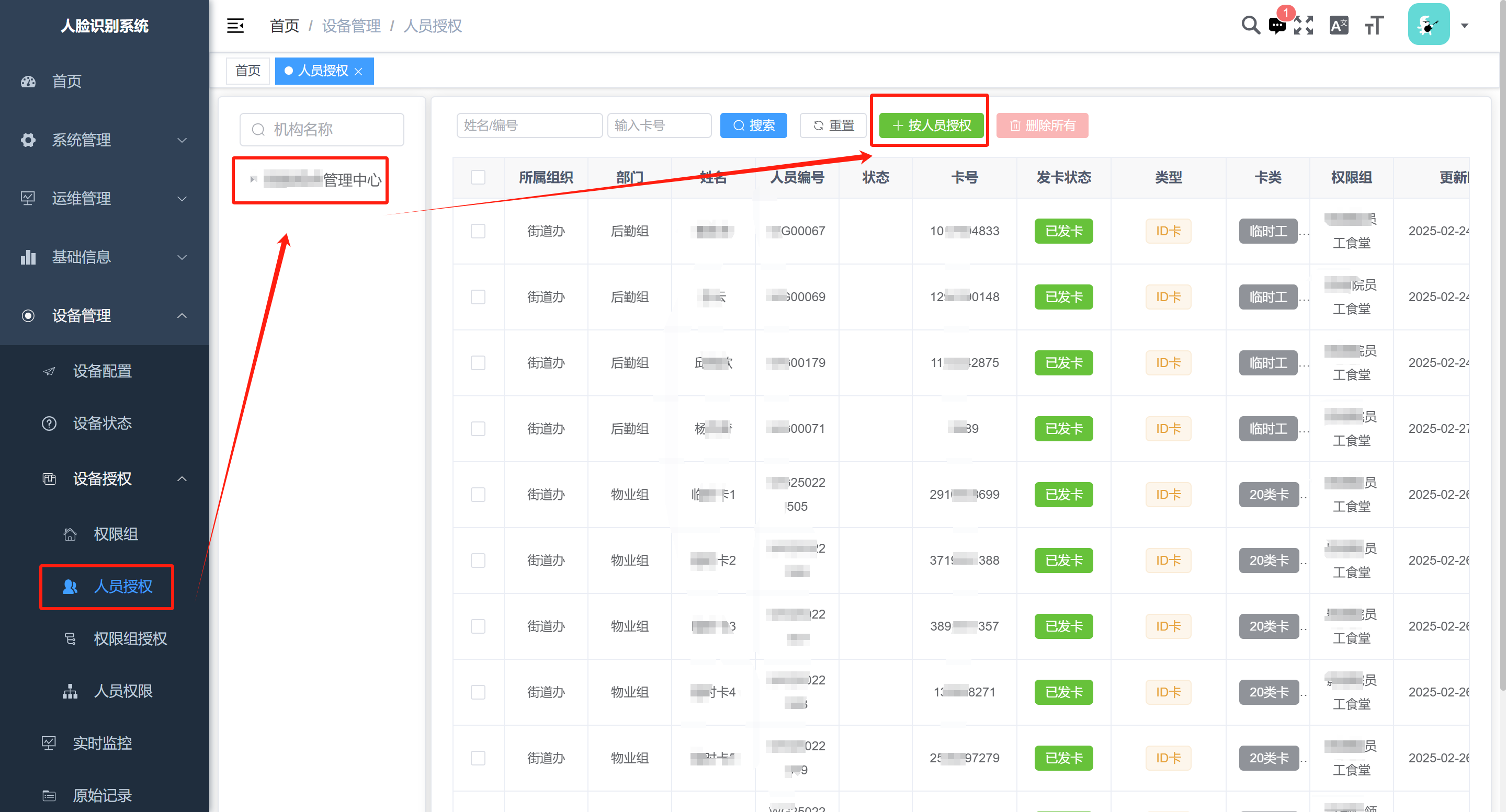The width and height of the screenshot is (1506, 812).
Task: Expand the 基础信息 menu chevron
Action: pos(183,257)
